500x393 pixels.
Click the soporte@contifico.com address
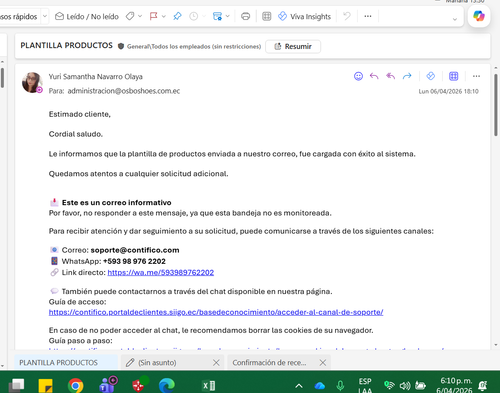135,250
